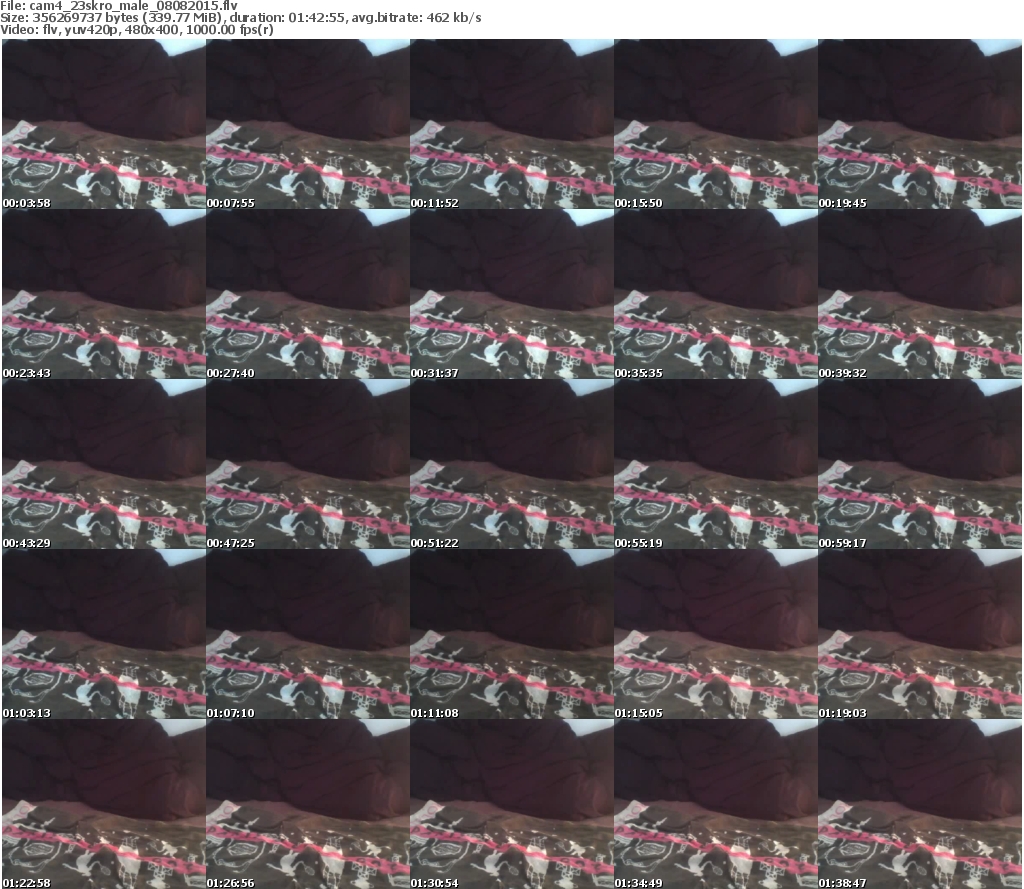Click the frame rate text 1000.00 fps(r)
The height and width of the screenshot is (889, 1024).
coord(229,29)
